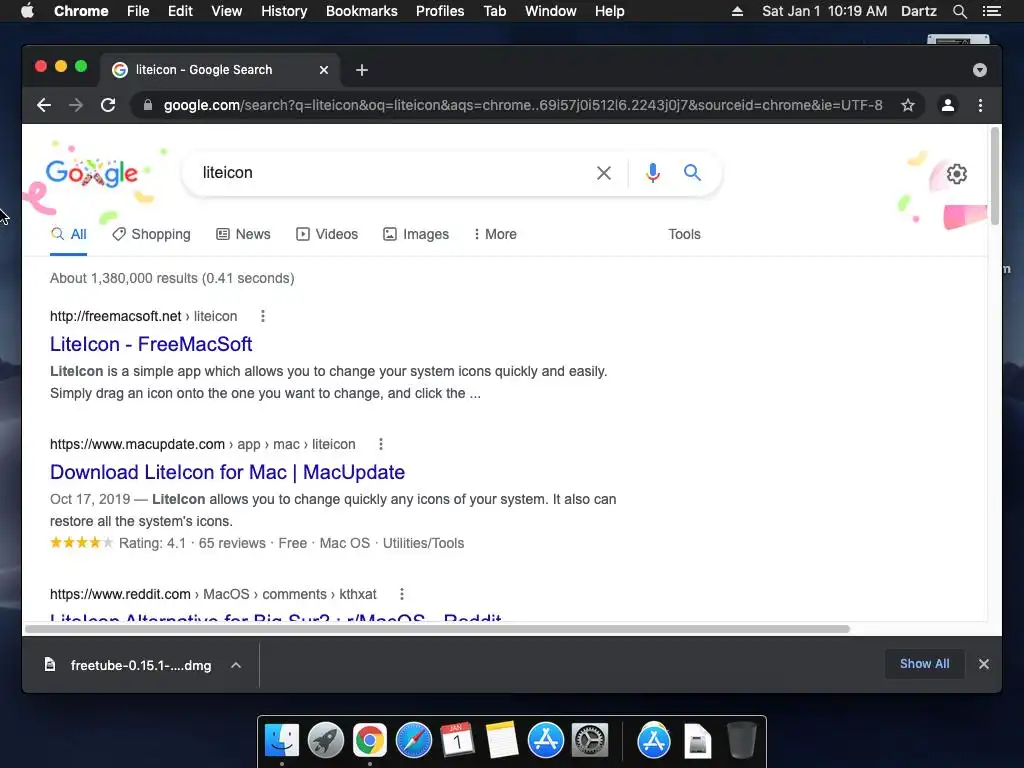The image size is (1024, 768).
Task: Open Calendar from the Dock
Action: coord(458,741)
